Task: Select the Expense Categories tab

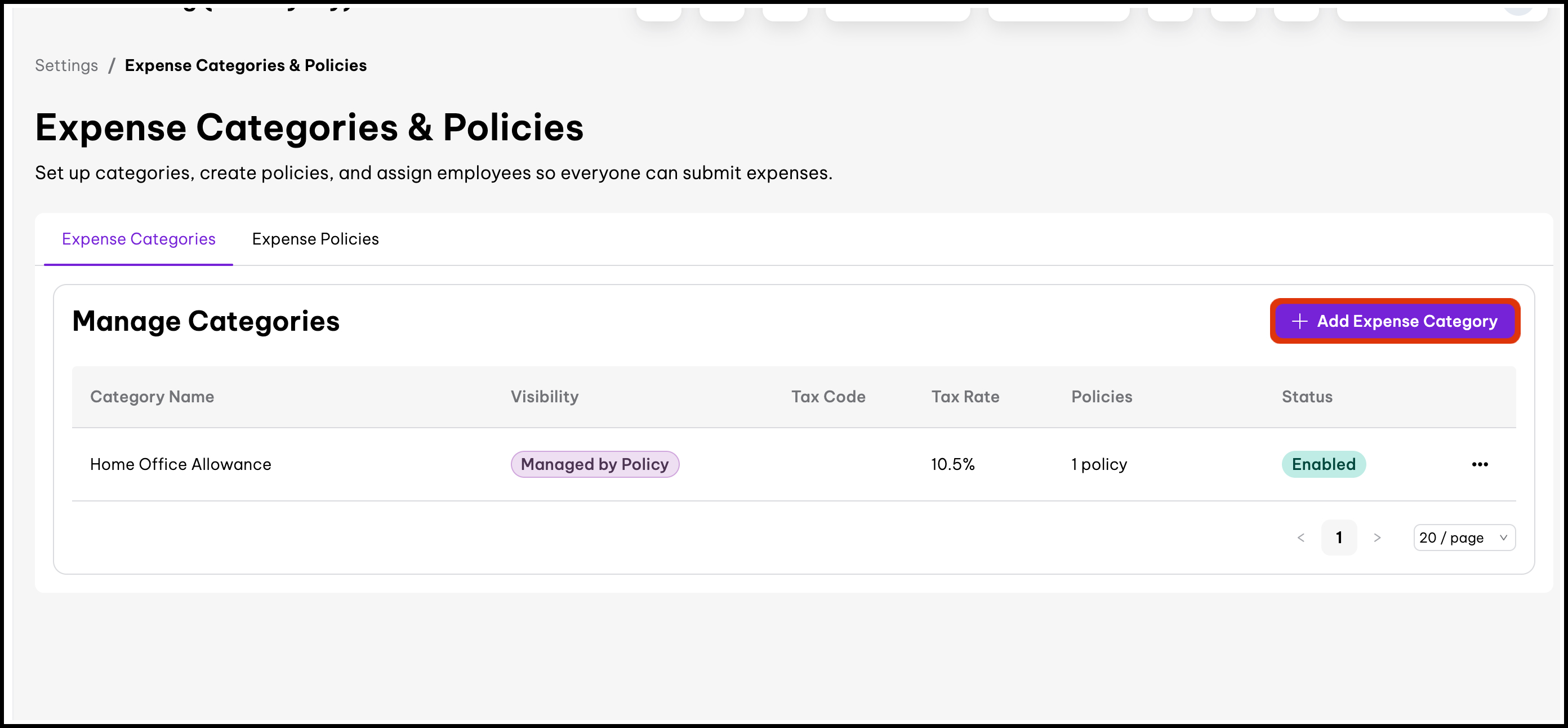Action: click(139, 239)
